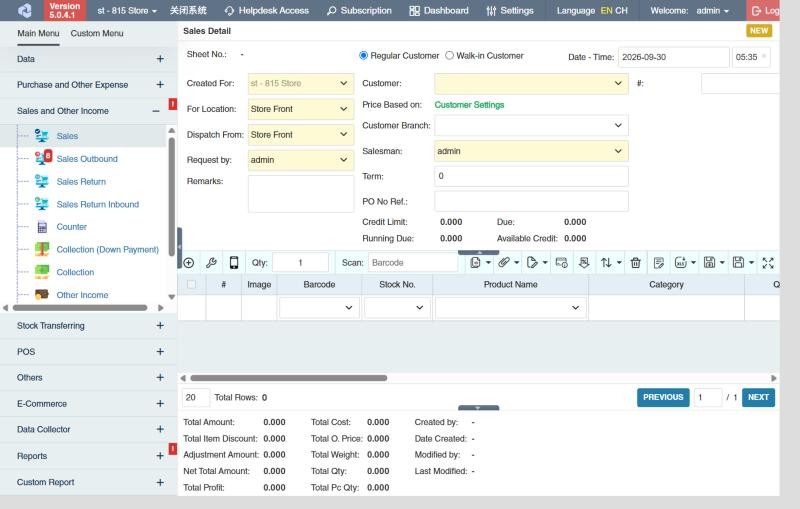Screen dimensions: 800x509
Task: Open the admin user menu
Action: tap(713, 10)
